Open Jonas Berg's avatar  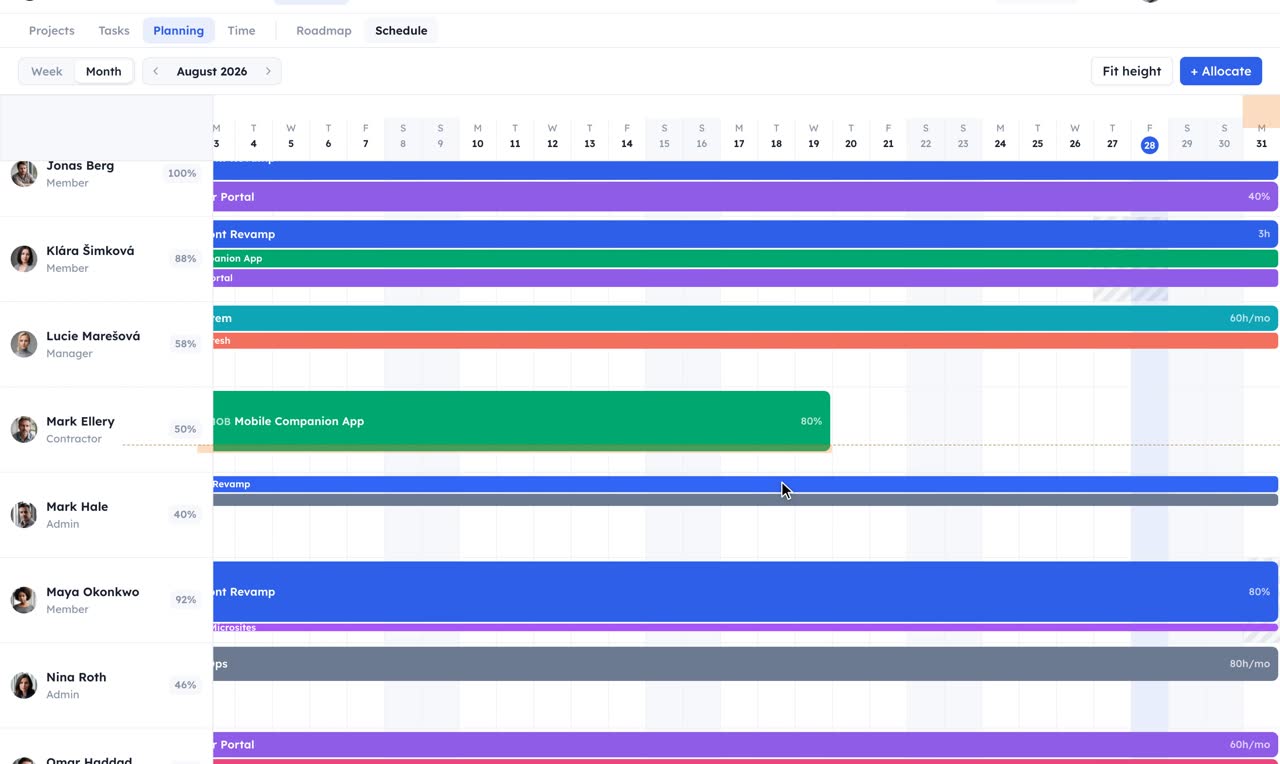pyautogui.click(x=24, y=173)
